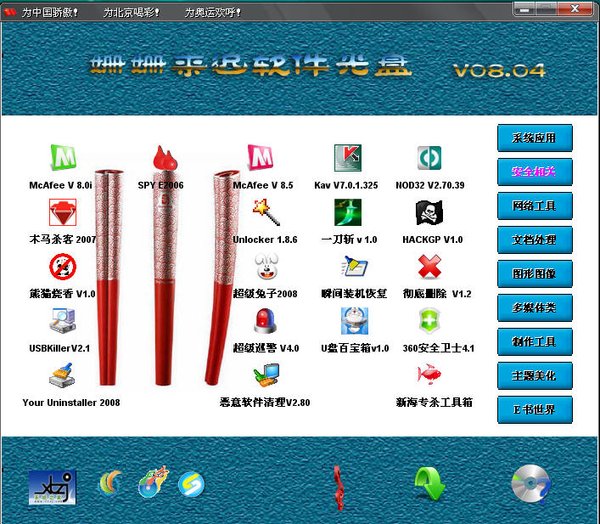Open McAfee V 8.5 pink M icon

(x=260, y=157)
